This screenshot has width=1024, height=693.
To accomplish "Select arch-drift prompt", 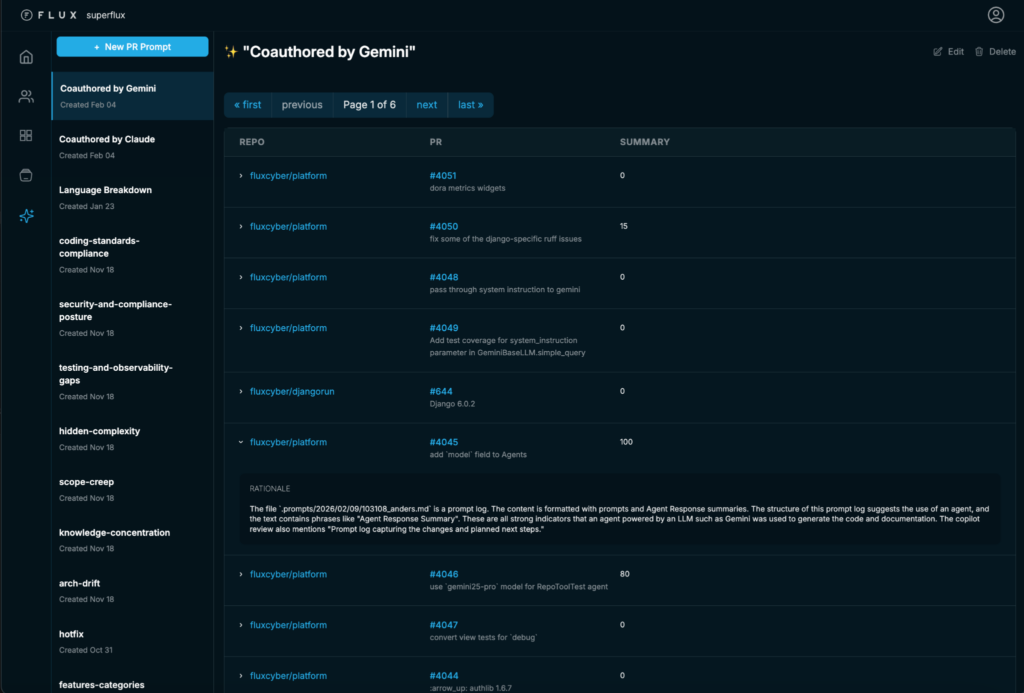I will click(133, 590).
